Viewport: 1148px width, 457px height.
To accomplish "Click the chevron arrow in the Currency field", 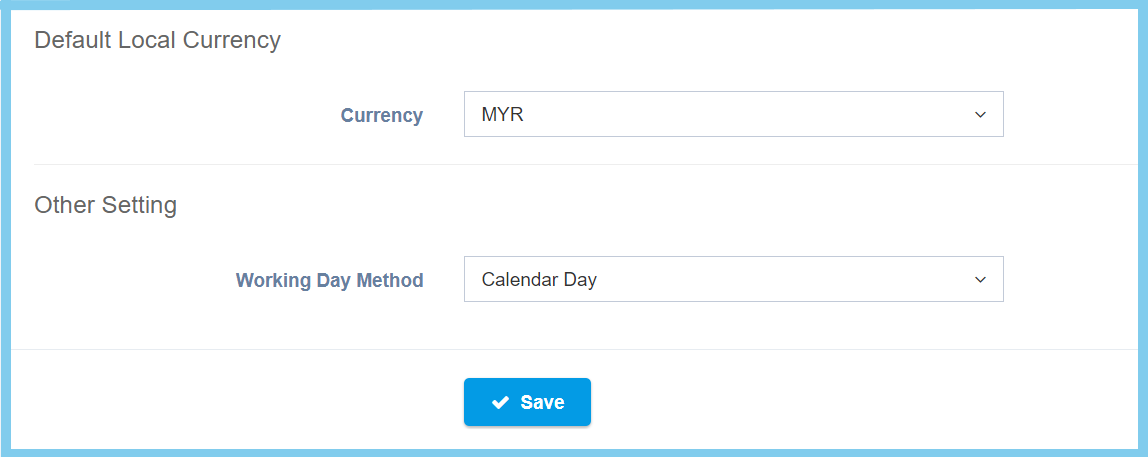I will point(980,115).
